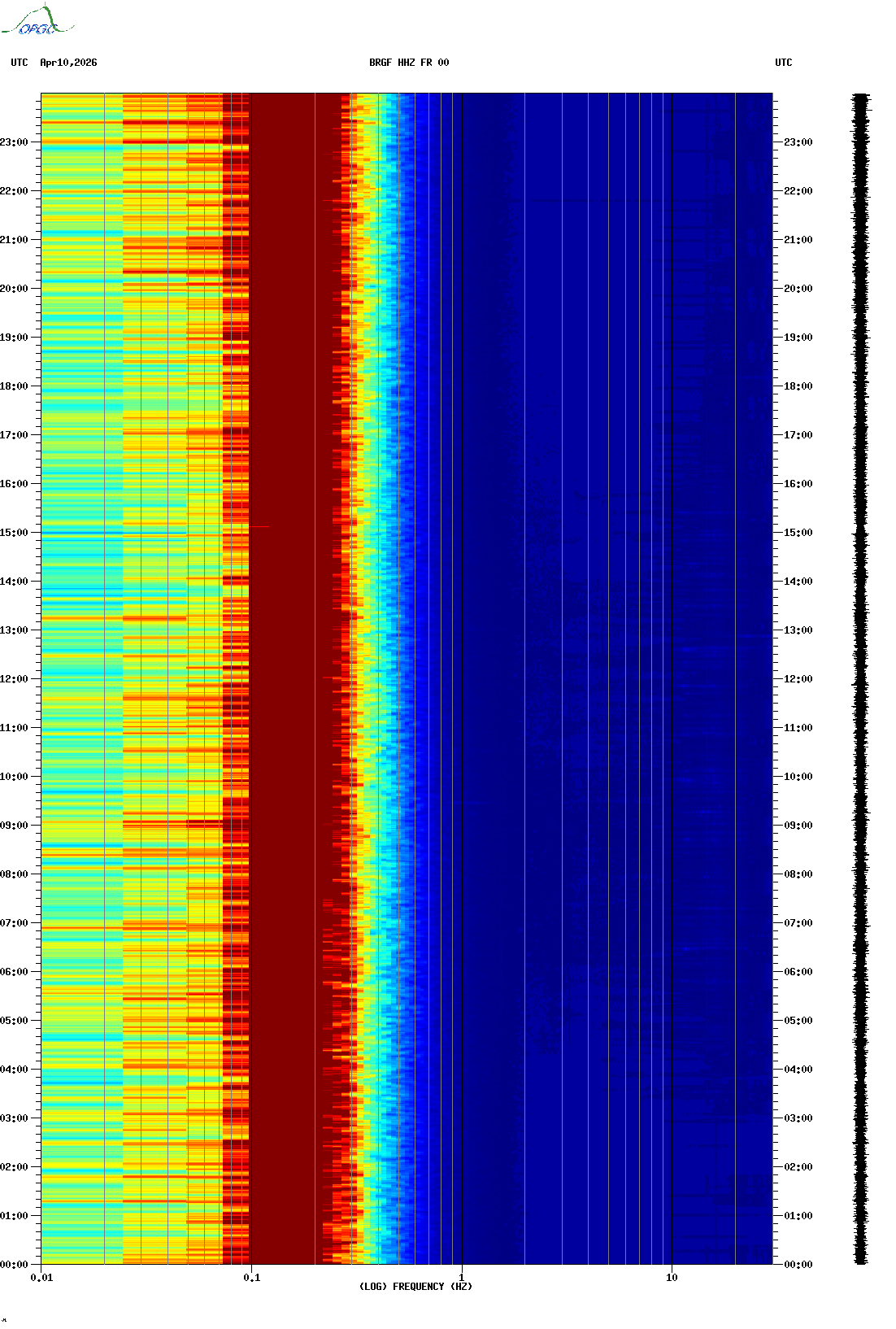This screenshot has height=1329, width=896.
Task: Select 21:00 on the left time axis
Action: pos(14,240)
